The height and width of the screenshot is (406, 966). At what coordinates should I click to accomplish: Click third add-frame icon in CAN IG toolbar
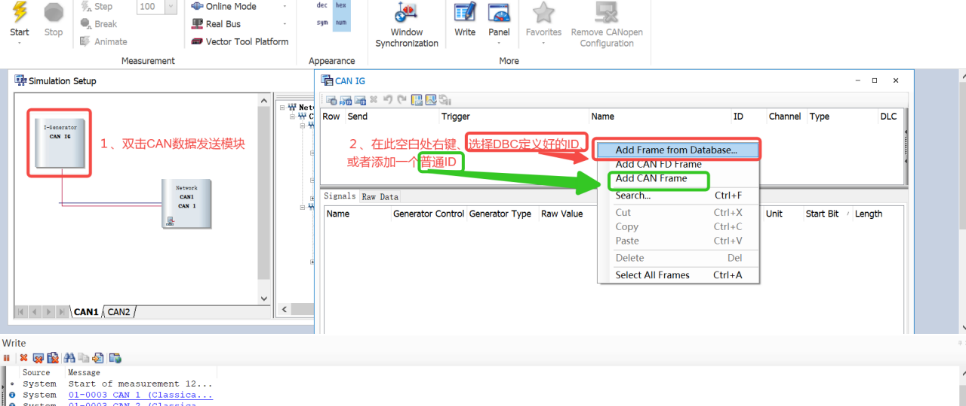point(360,100)
